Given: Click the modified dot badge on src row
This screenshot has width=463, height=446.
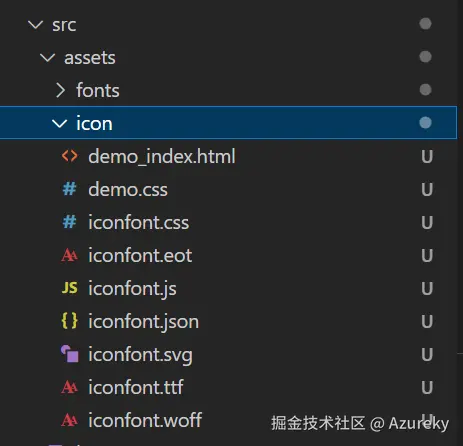Looking at the screenshot, I should [425, 24].
